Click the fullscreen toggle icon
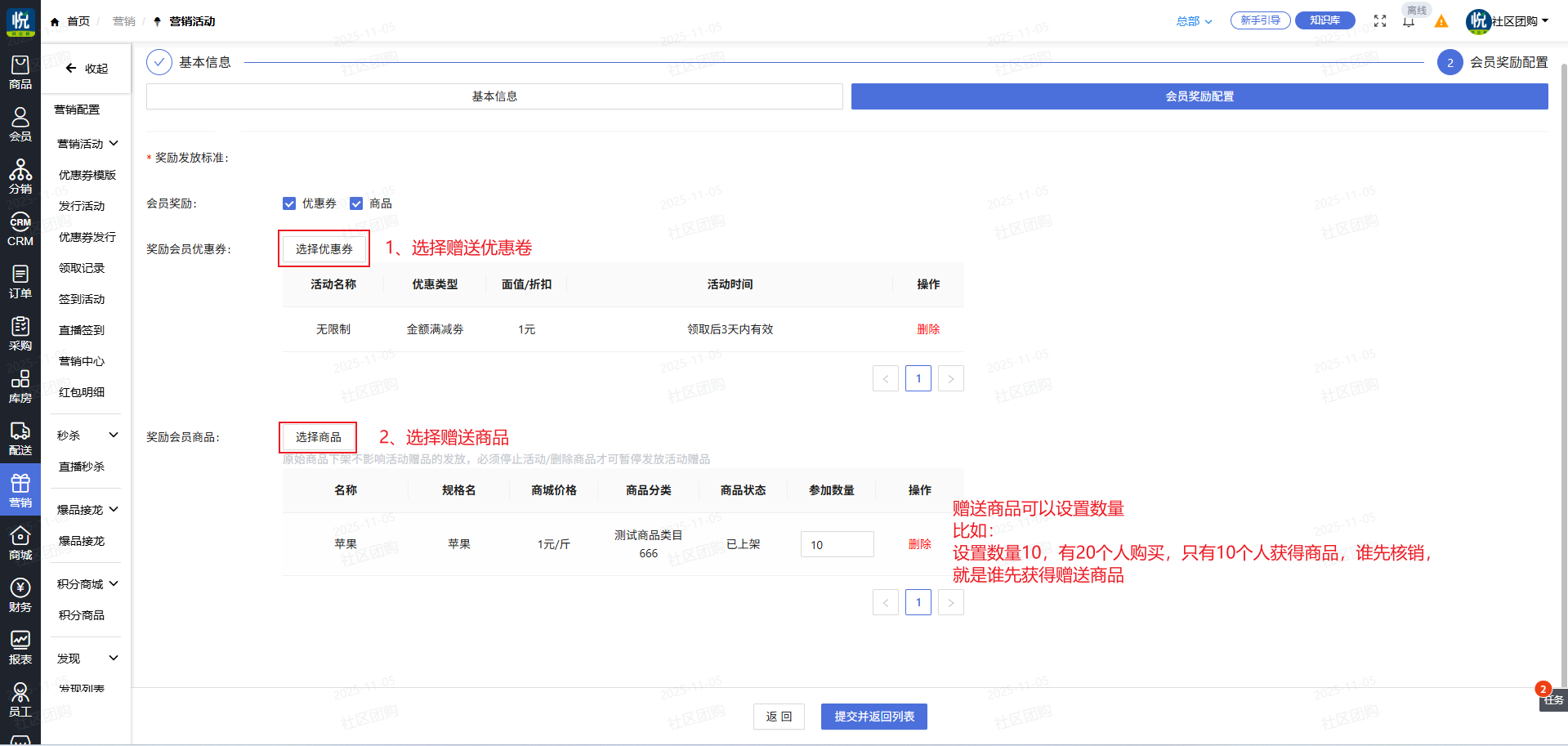1568x746 pixels. [1380, 21]
